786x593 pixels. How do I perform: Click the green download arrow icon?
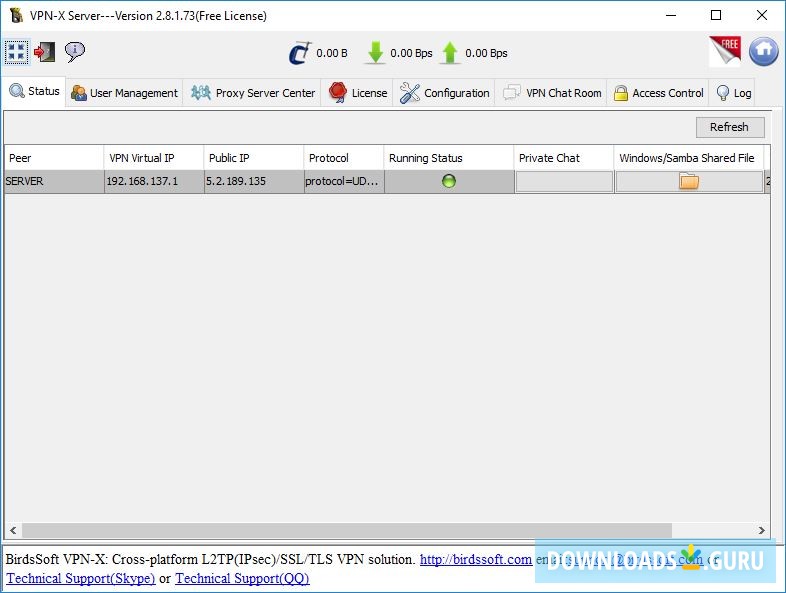[375, 53]
